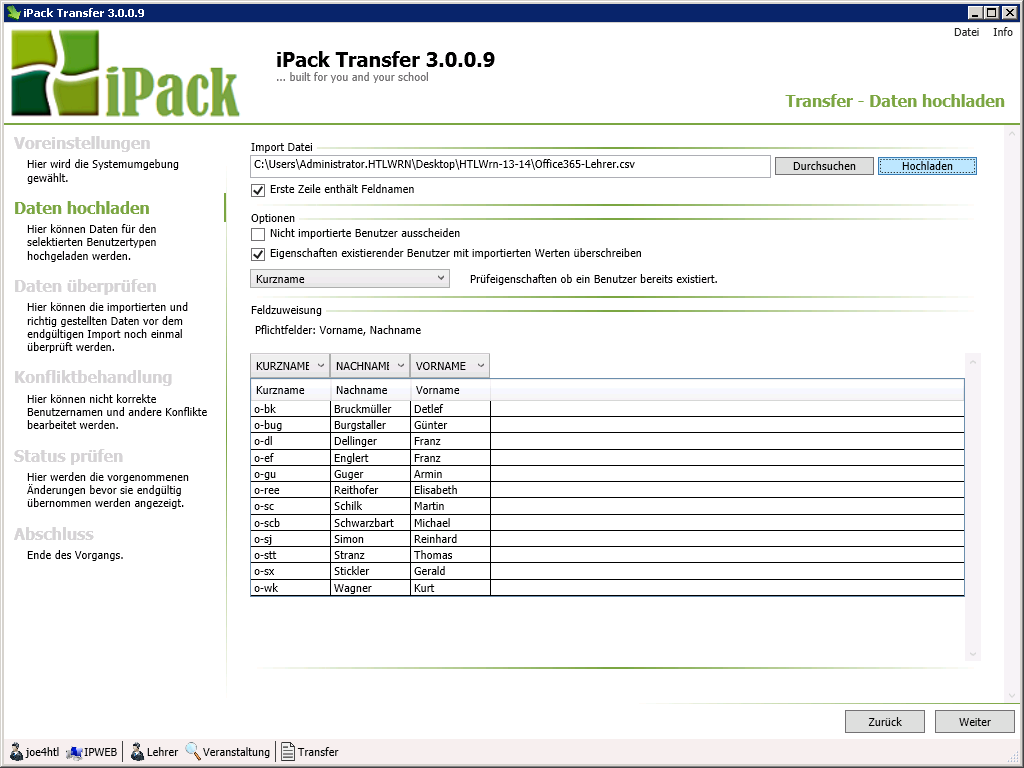Select the o-gu cell

[291, 474]
